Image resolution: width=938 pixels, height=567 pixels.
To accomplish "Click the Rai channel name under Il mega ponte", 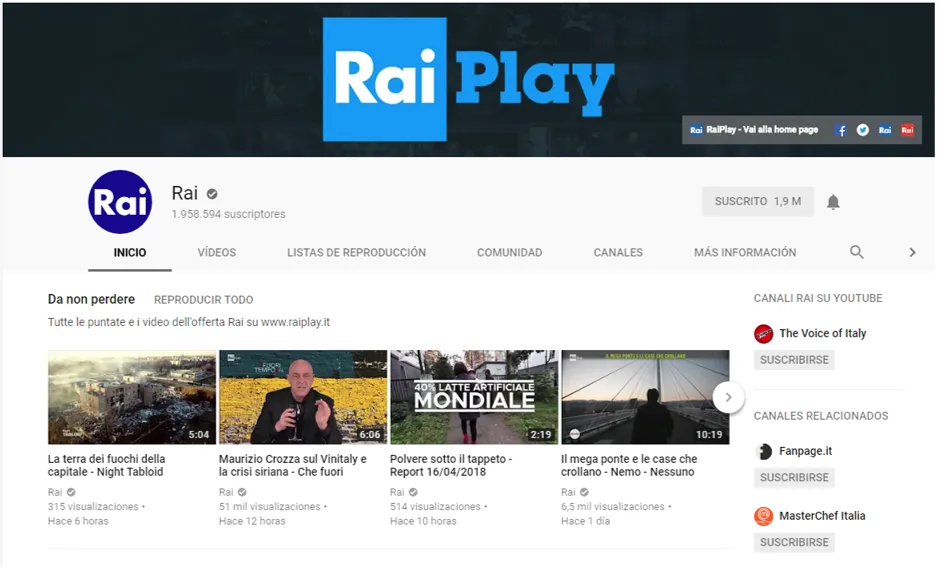I will [x=568, y=492].
